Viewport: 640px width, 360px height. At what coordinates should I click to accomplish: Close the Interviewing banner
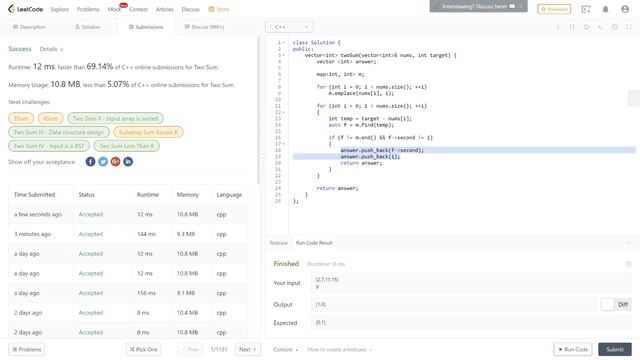[x=520, y=6]
